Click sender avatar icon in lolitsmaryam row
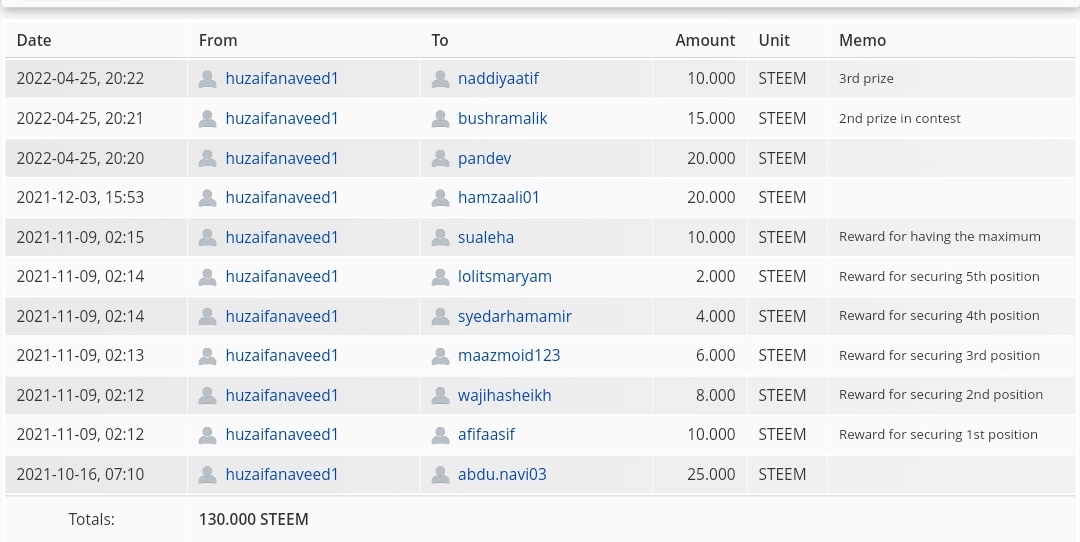Viewport: 1080px width, 542px height. coord(207,278)
